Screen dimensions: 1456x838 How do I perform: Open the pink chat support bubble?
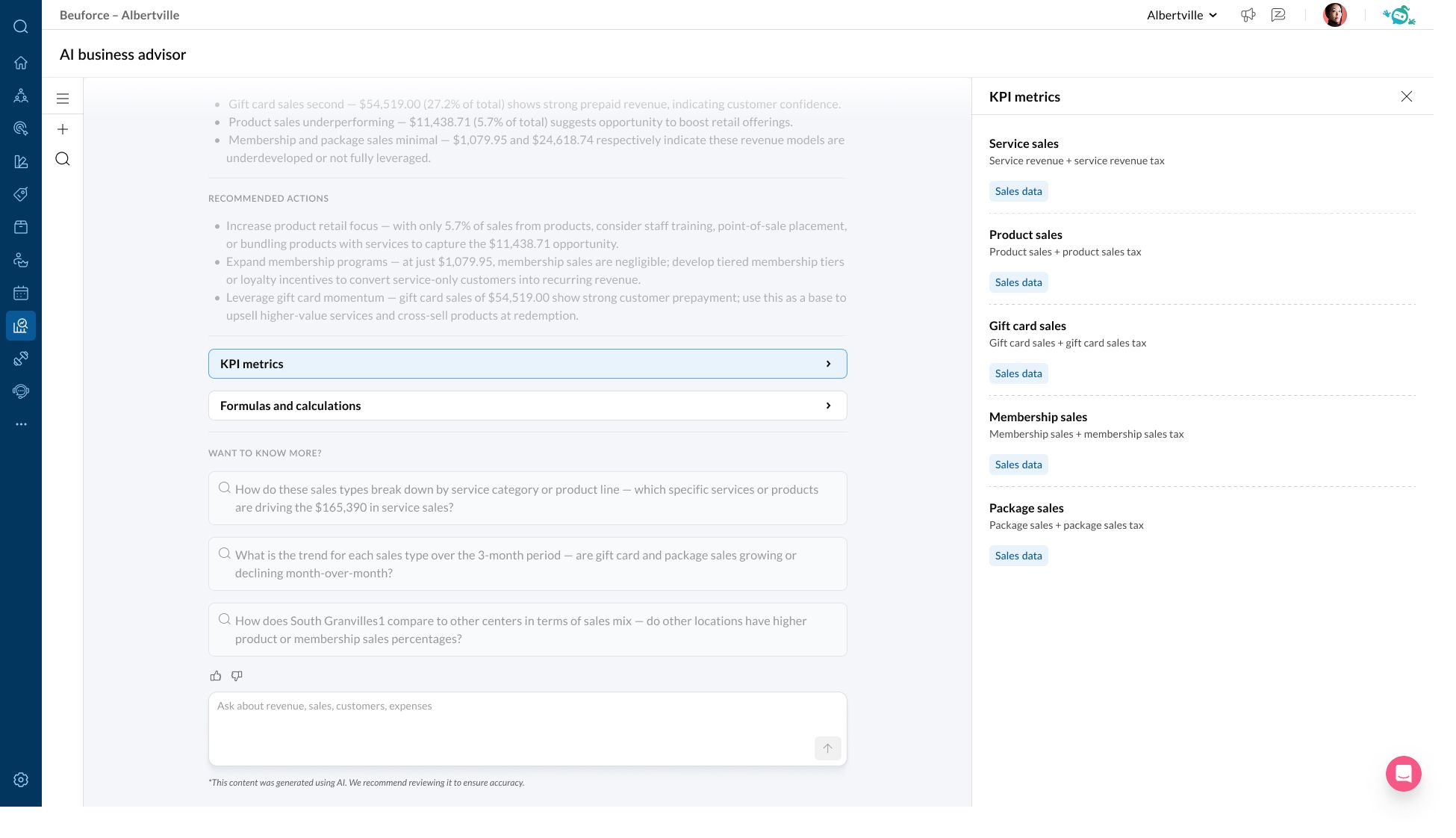(1403, 774)
